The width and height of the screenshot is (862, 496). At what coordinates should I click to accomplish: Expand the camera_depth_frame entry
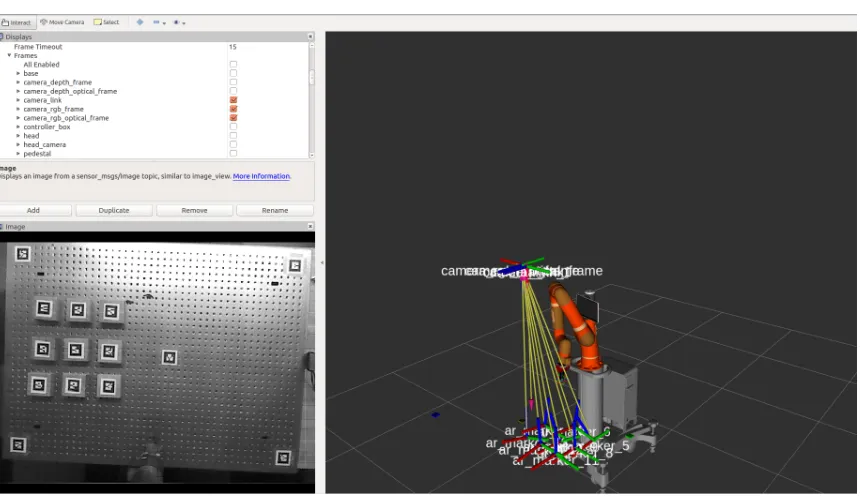[x=18, y=82]
